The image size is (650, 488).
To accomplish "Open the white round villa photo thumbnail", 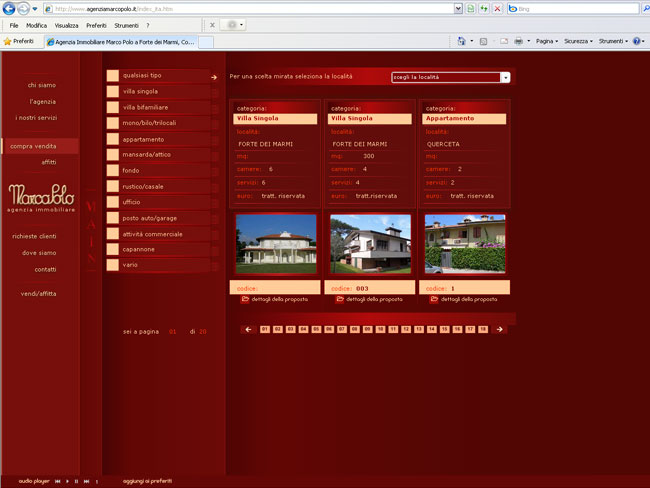I will coord(276,244).
